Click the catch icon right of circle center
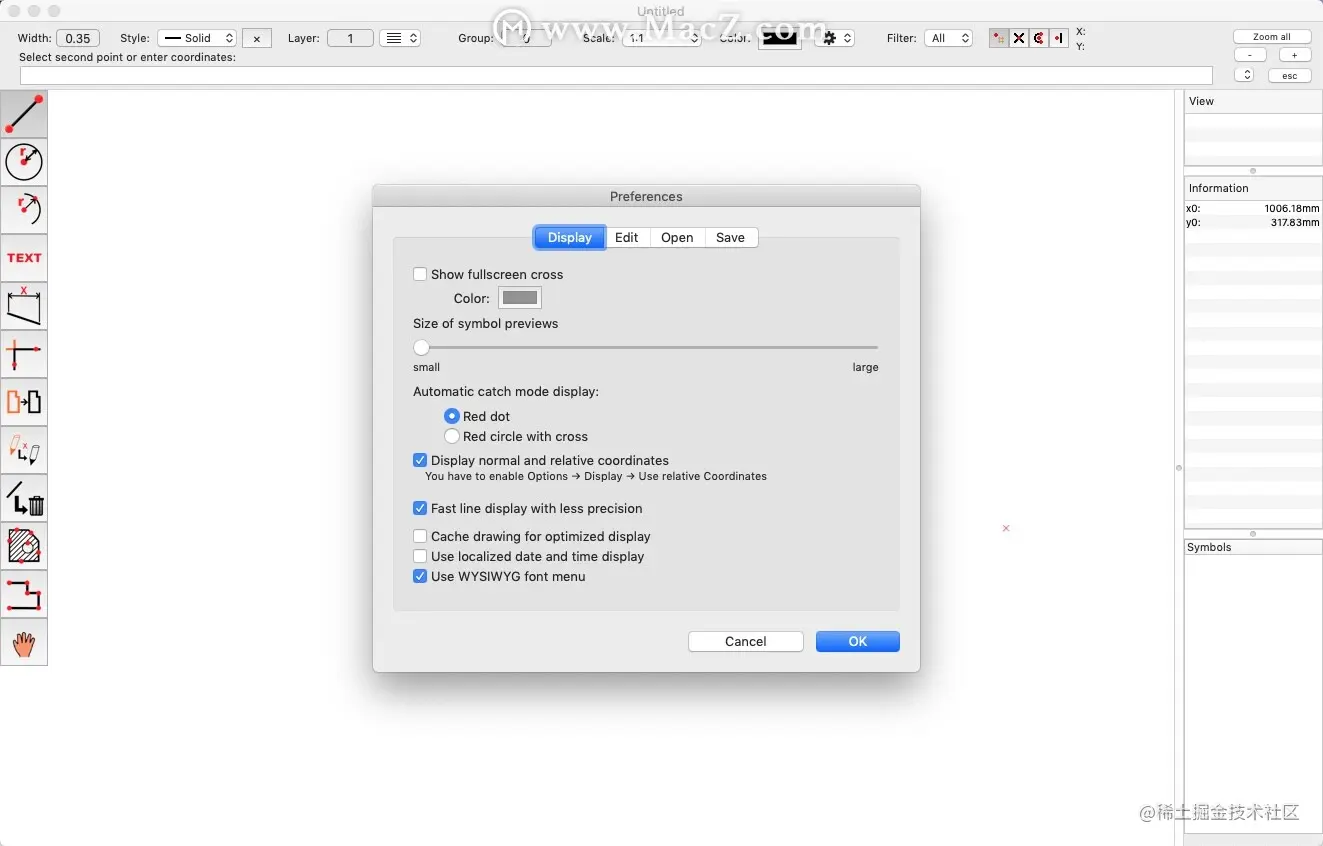 tap(1059, 38)
